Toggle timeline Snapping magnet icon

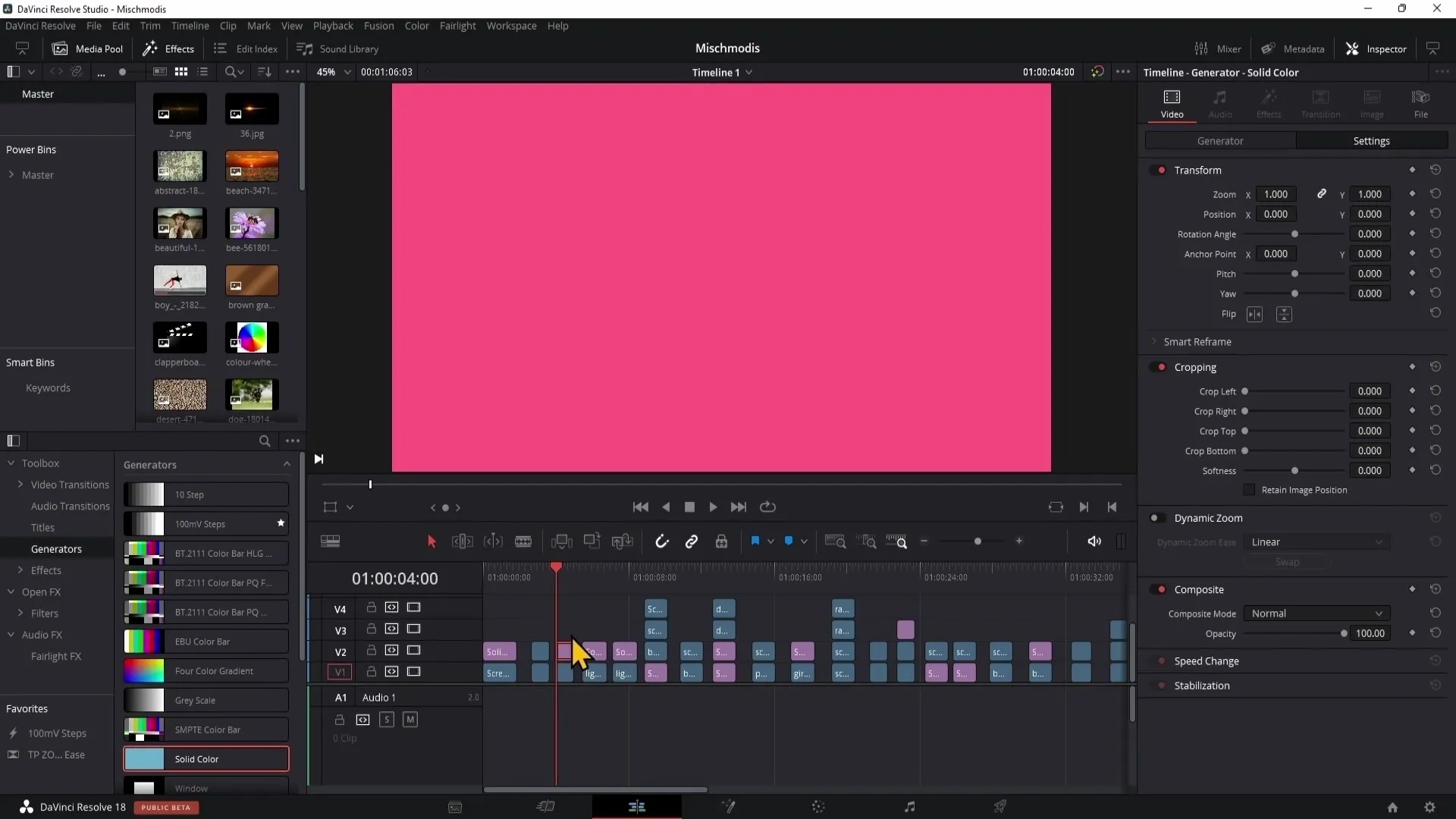661,541
